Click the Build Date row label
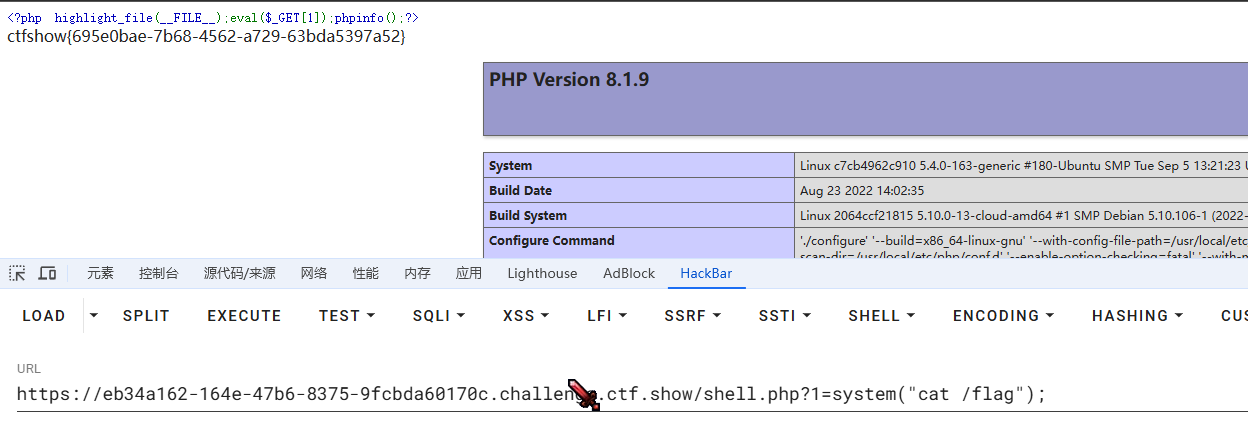Image resolution: width=1248 pixels, height=432 pixels. tap(521, 190)
